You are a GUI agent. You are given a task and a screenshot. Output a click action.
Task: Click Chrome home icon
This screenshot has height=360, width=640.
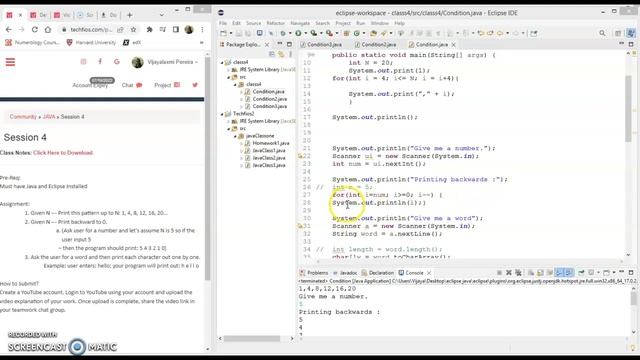pos(48,29)
